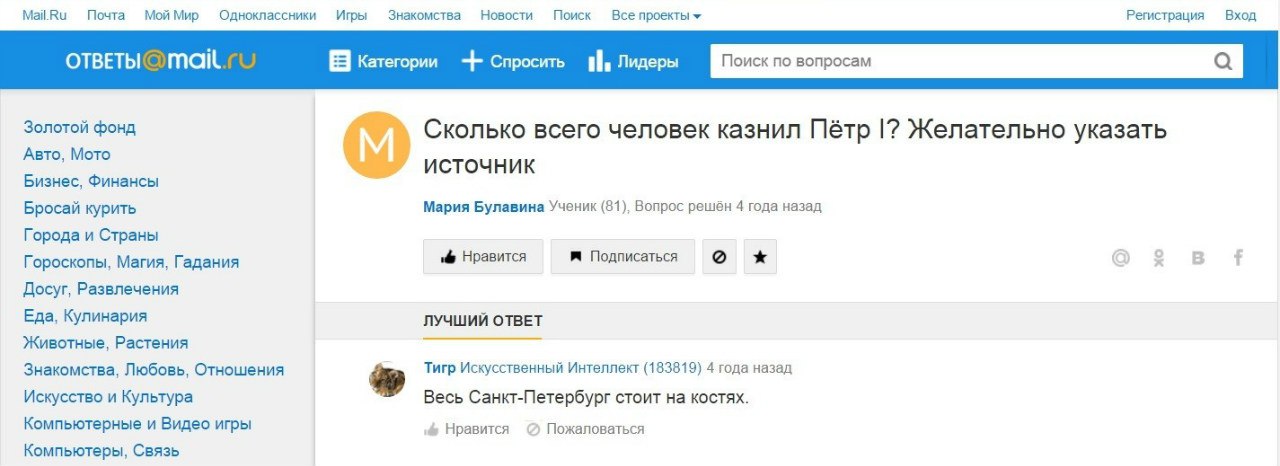Image resolution: width=1280 pixels, height=466 pixels.
Task: Click the question title about Пётр I
Action: click(795, 147)
